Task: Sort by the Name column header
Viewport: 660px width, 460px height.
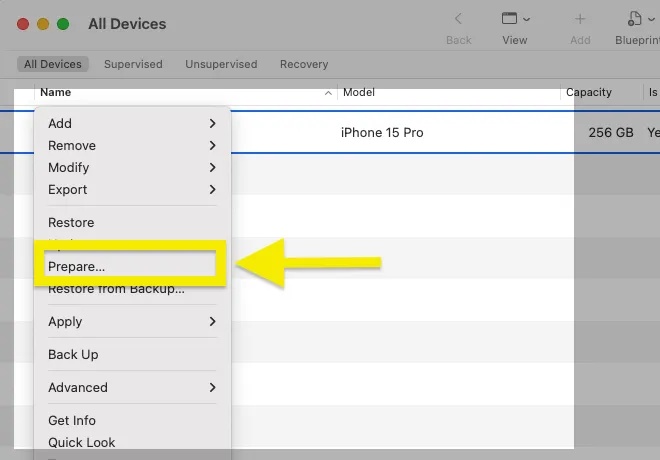Action: pyautogui.click(x=56, y=92)
